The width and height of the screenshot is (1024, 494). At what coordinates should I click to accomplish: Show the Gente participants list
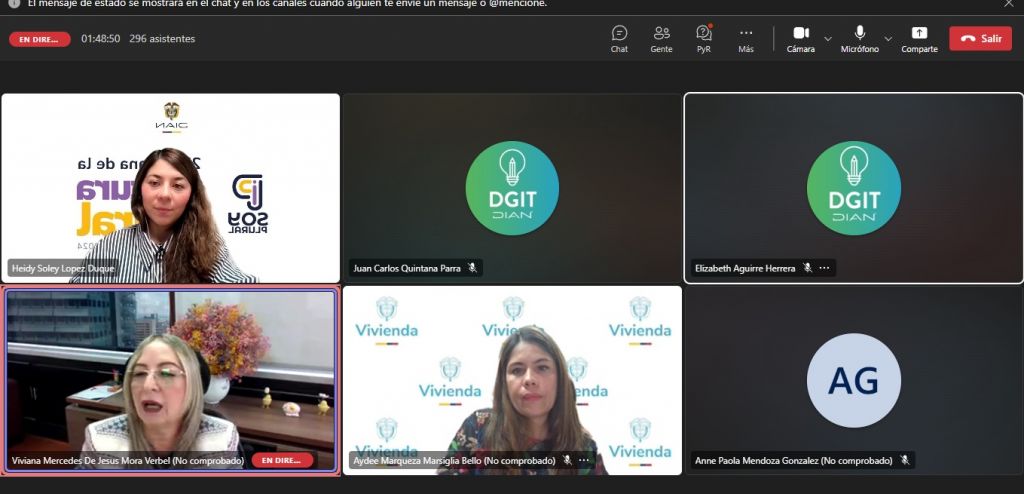coord(661,39)
